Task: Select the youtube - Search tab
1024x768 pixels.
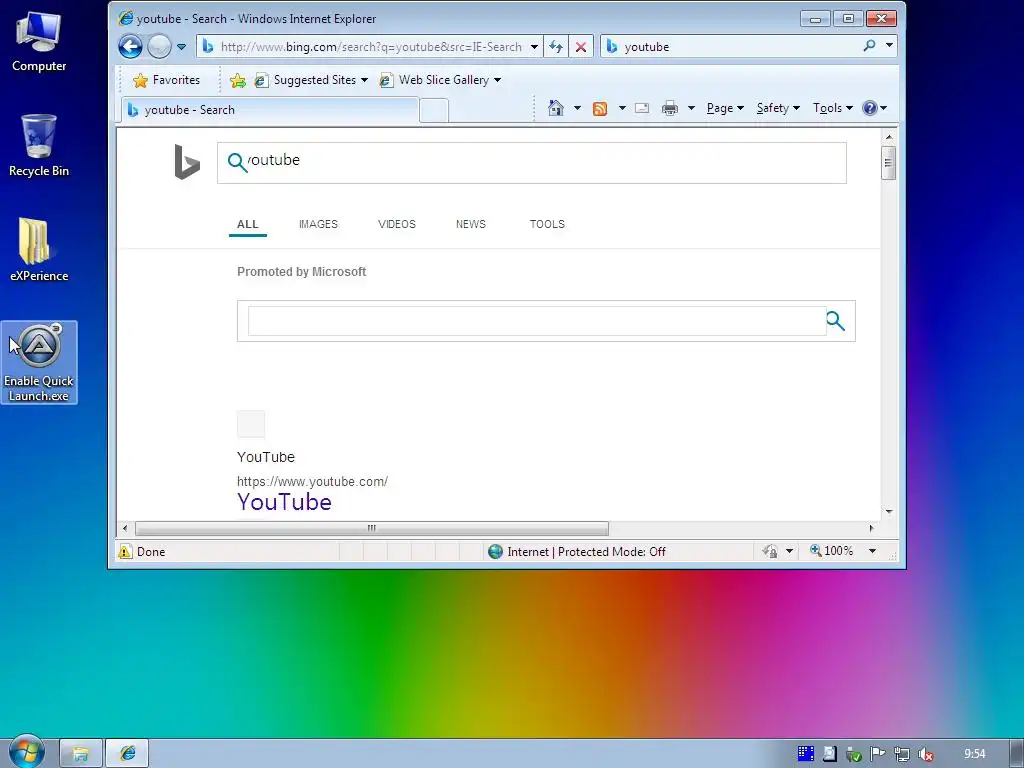Action: click(x=270, y=110)
